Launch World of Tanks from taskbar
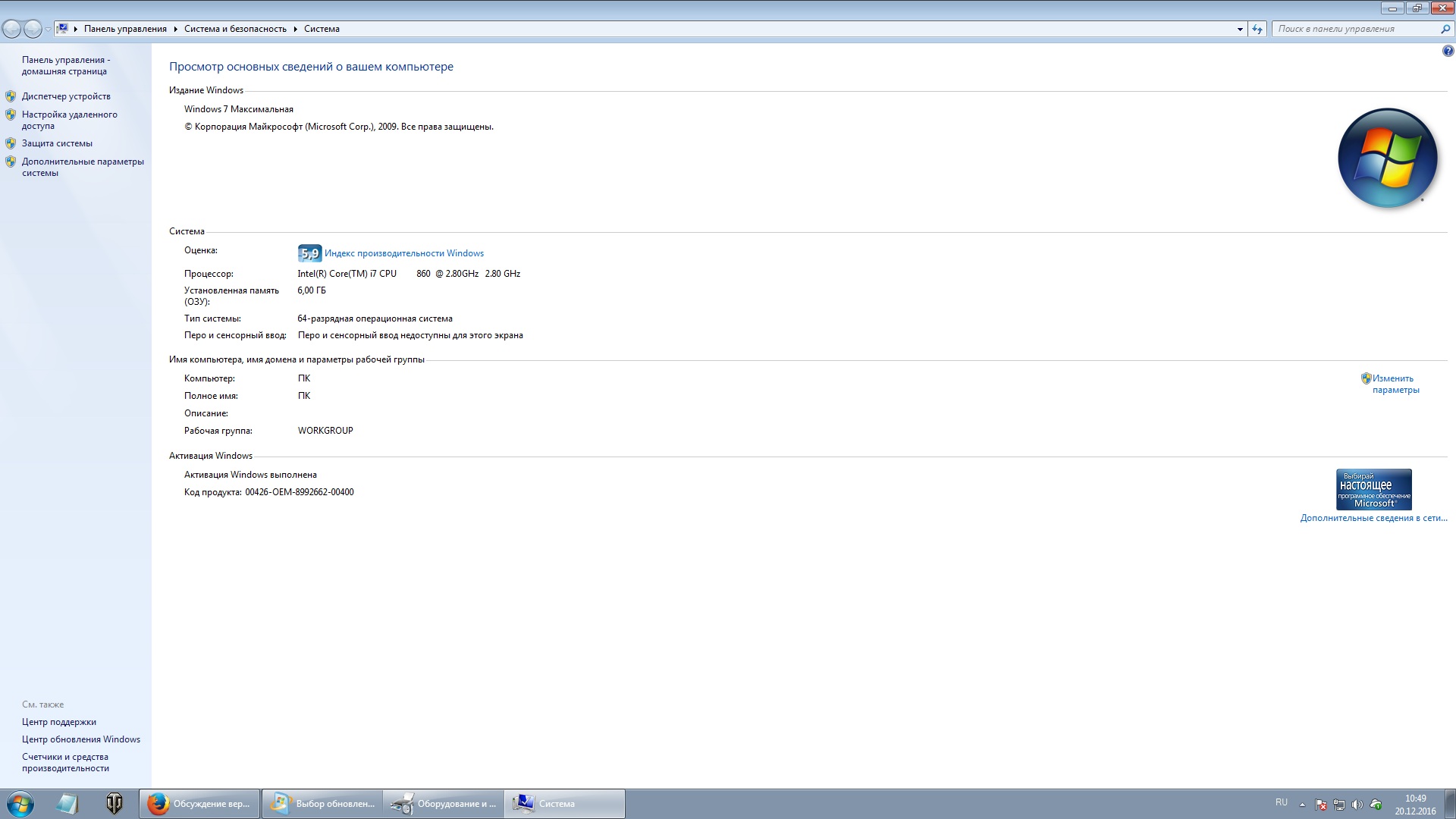 pos(115,804)
